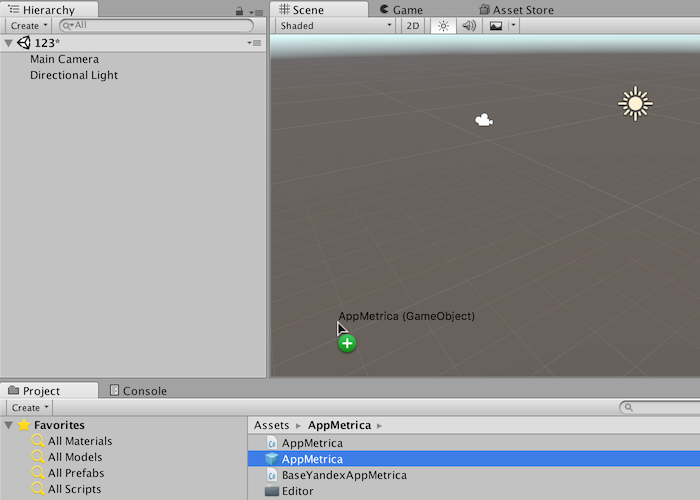Viewport: 700px width, 500px height.
Task: Select the Hierarchy tab
Action: (x=49, y=9)
